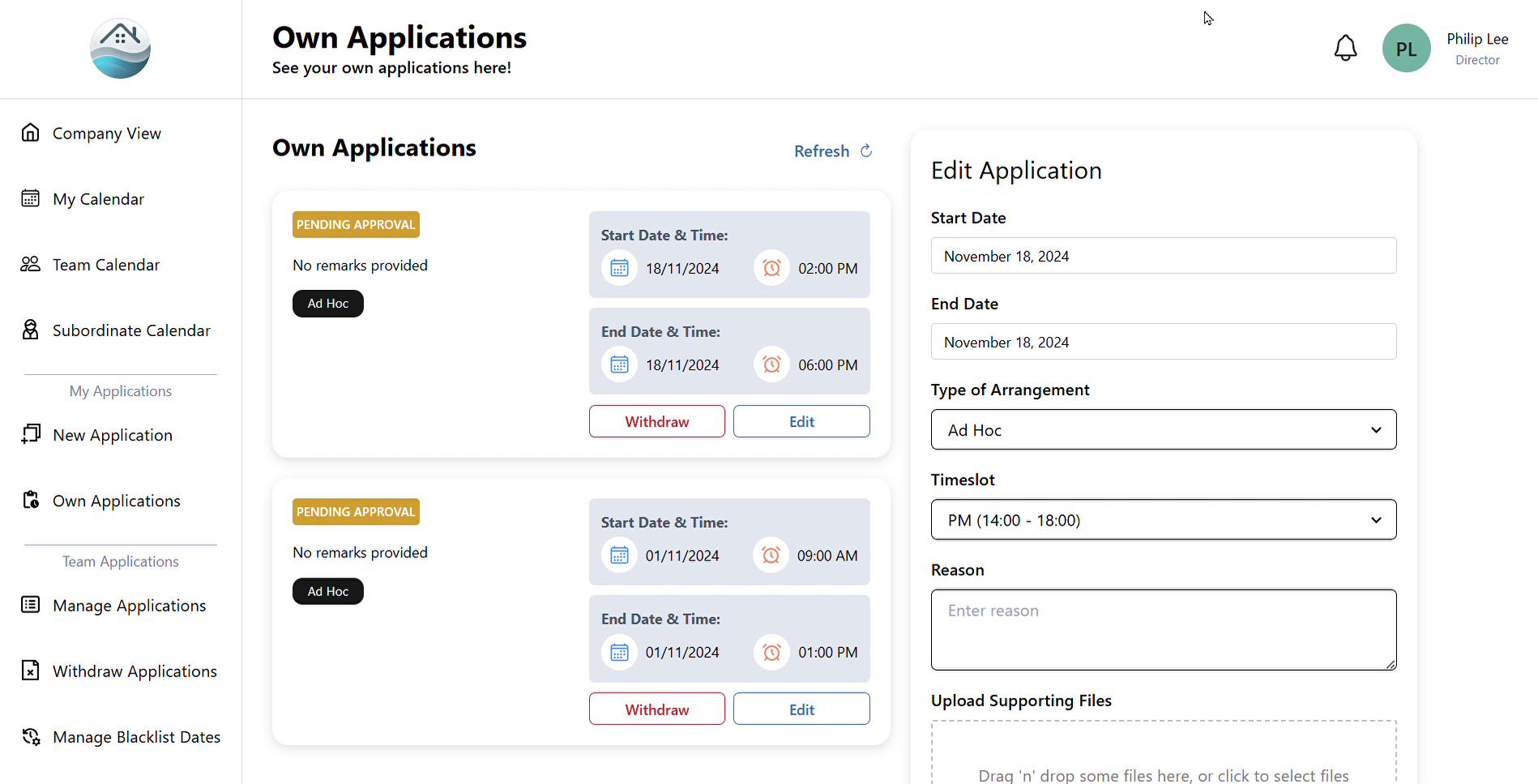
Task: Click clock icon beside 02:00 PM
Action: coord(771,268)
